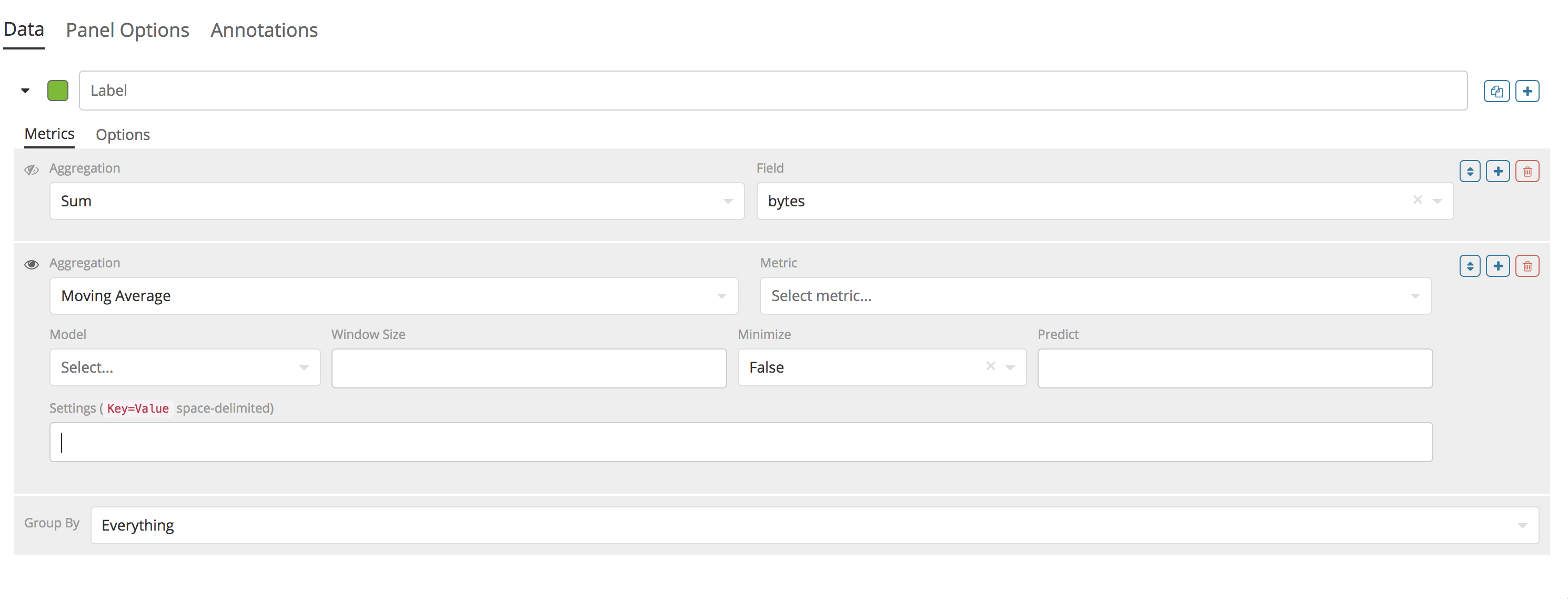Duplicate the series using the copy icon
The height and width of the screenshot is (599, 1568).
(x=1497, y=91)
